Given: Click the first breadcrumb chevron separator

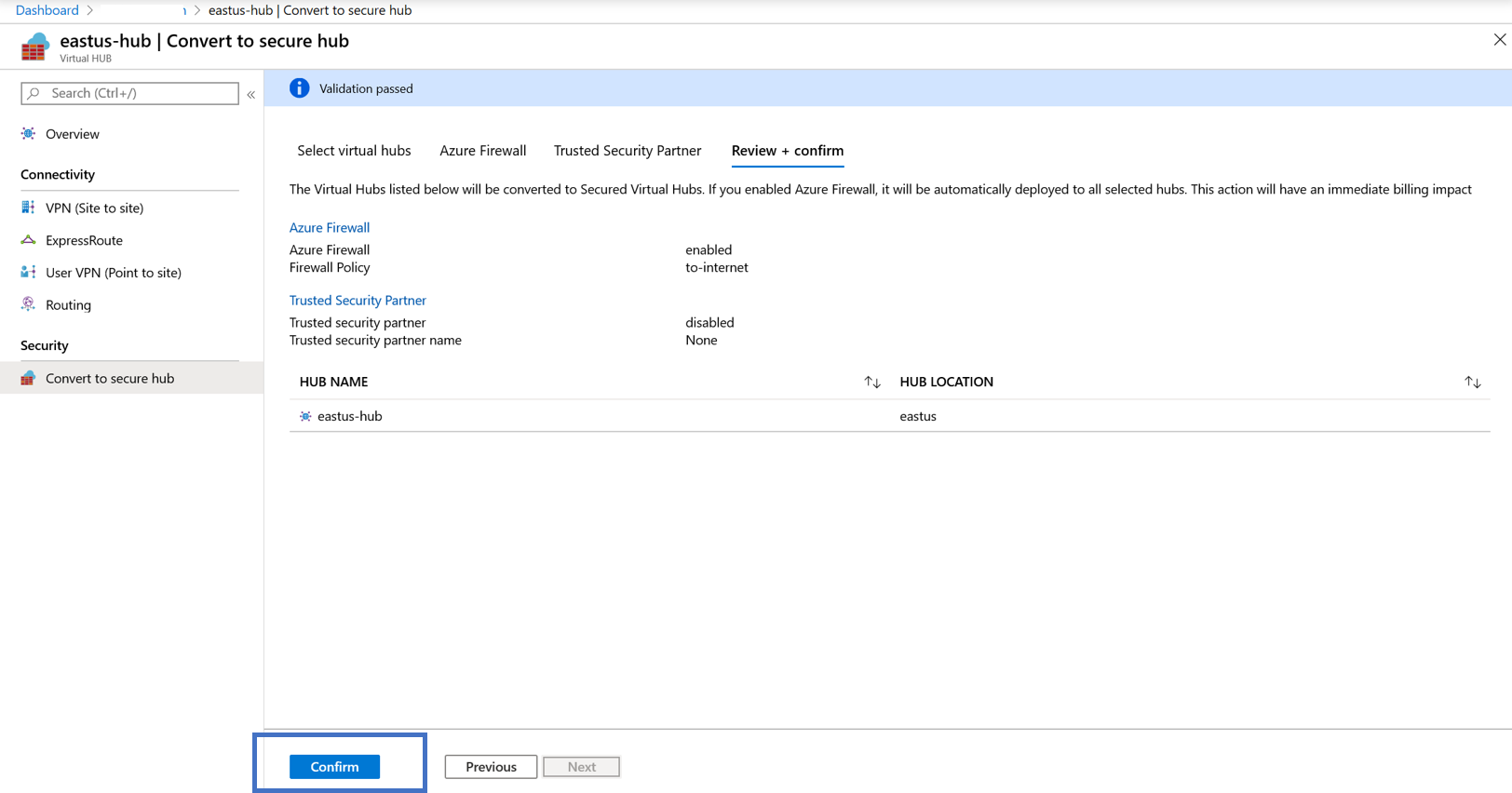Looking at the screenshot, I should [x=90, y=10].
